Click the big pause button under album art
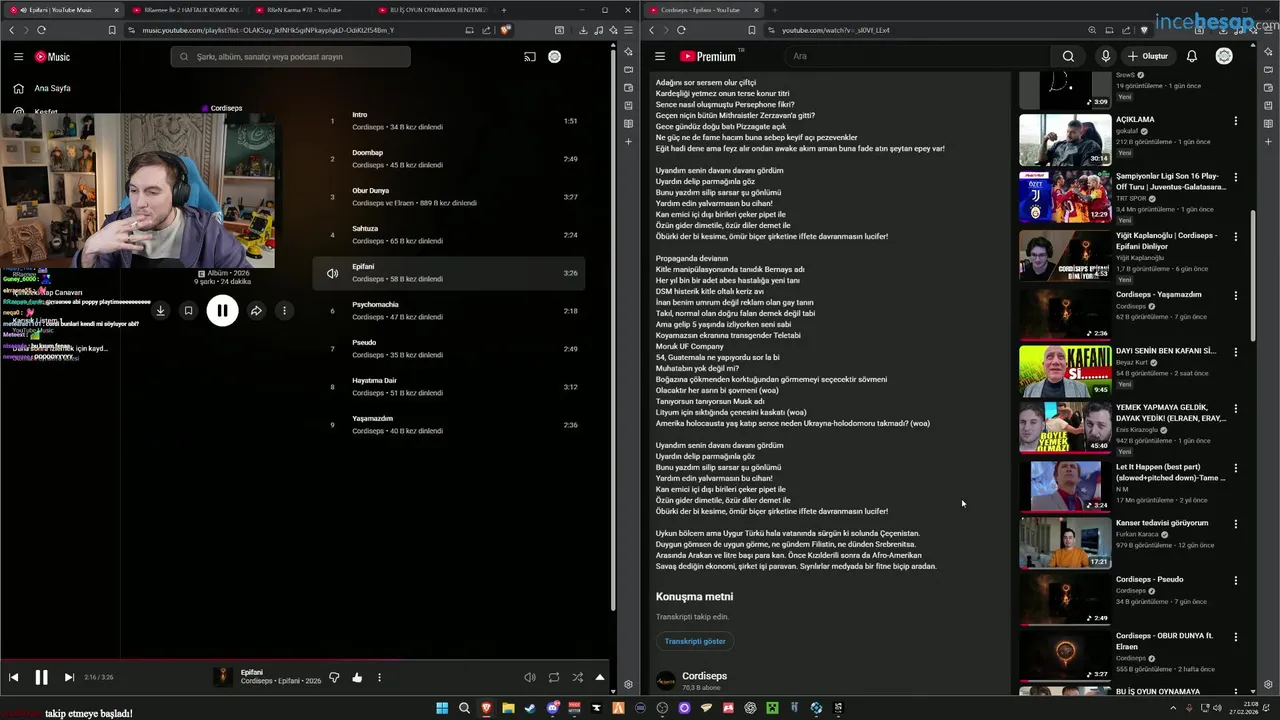The image size is (1280, 720). click(222, 311)
